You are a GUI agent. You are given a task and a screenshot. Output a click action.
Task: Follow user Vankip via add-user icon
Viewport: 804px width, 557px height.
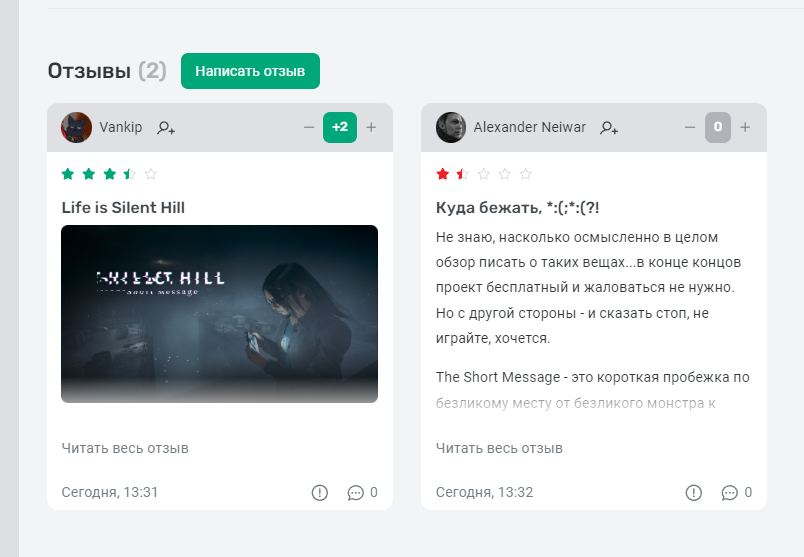[166, 127]
